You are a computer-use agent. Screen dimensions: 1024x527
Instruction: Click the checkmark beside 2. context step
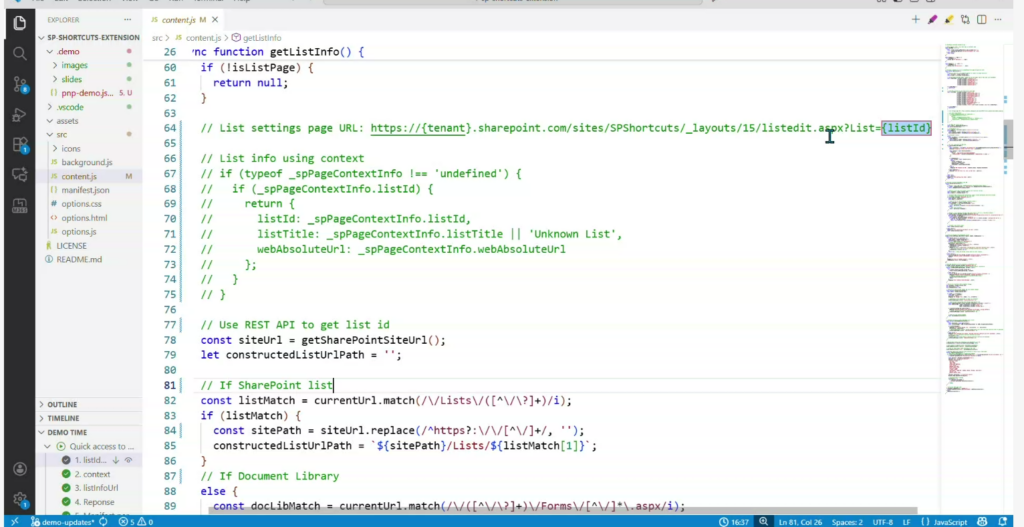pyautogui.click(x=66, y=474)
